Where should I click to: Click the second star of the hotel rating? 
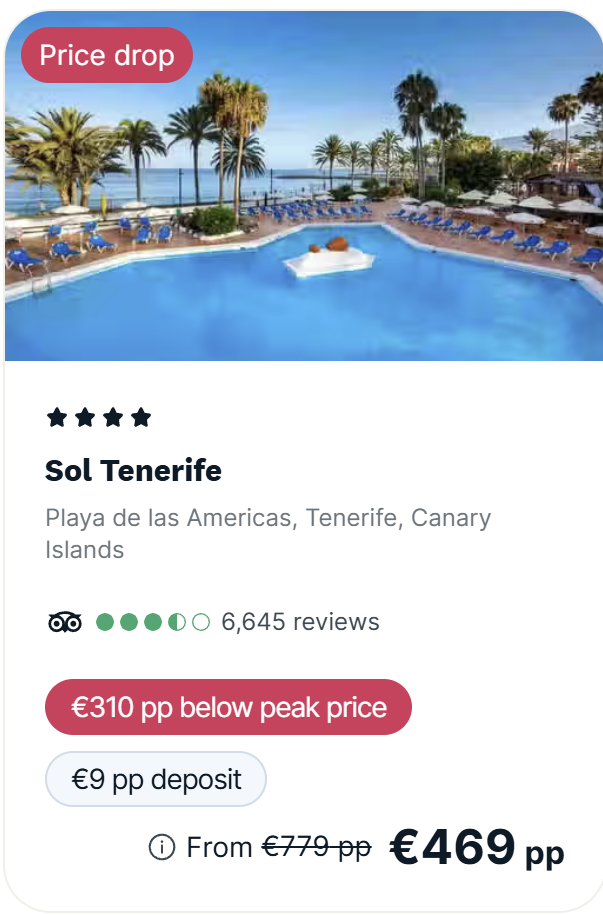click(x=85, y=417)
